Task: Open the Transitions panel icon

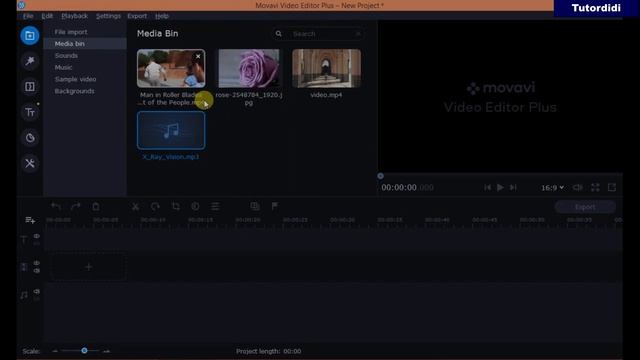Action: pos(30,87)
